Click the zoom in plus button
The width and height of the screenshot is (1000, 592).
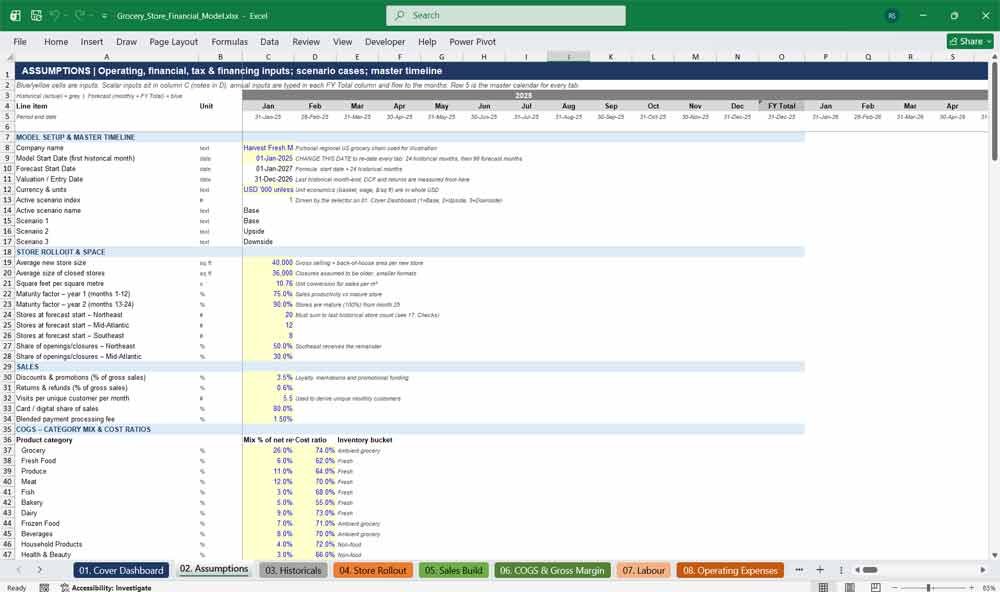point(971,587)
